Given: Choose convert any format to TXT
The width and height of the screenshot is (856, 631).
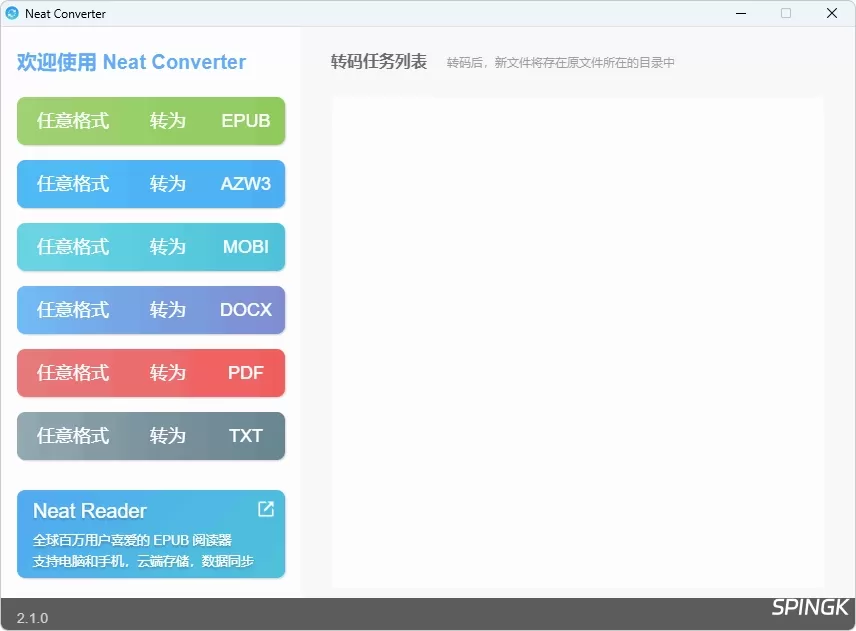Looking at the screenshot, I should 151,436.
